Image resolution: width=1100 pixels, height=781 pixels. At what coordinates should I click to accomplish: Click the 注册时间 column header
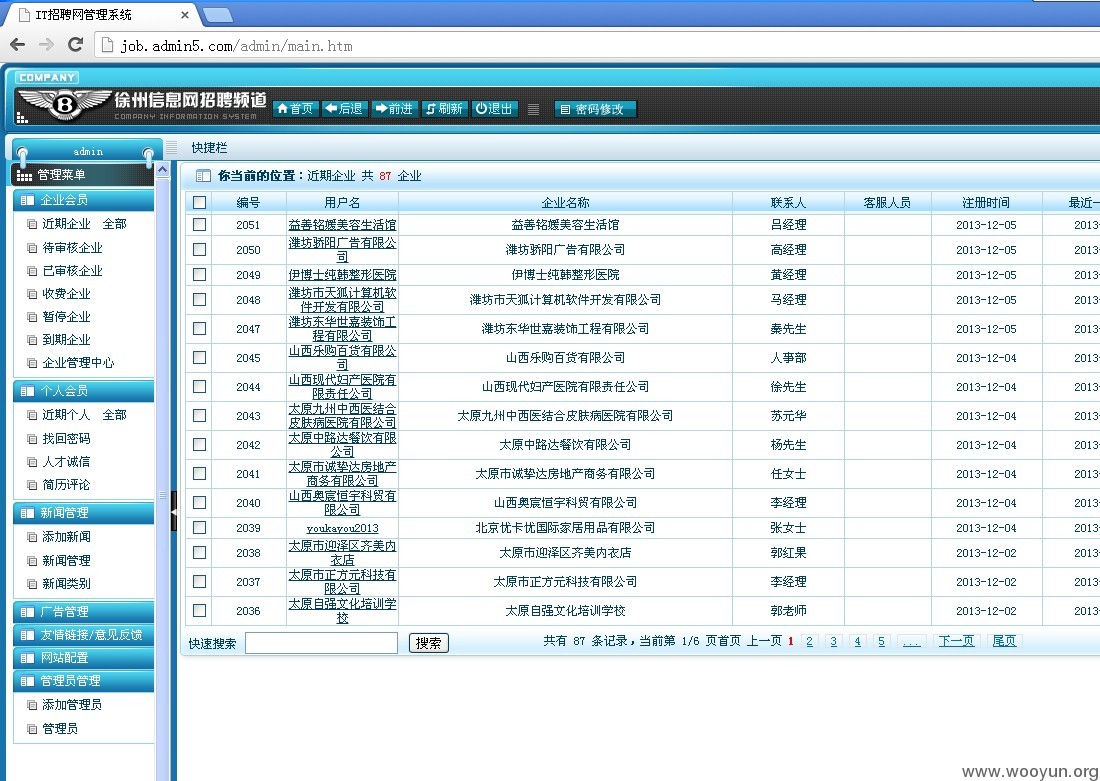point(986,203)
